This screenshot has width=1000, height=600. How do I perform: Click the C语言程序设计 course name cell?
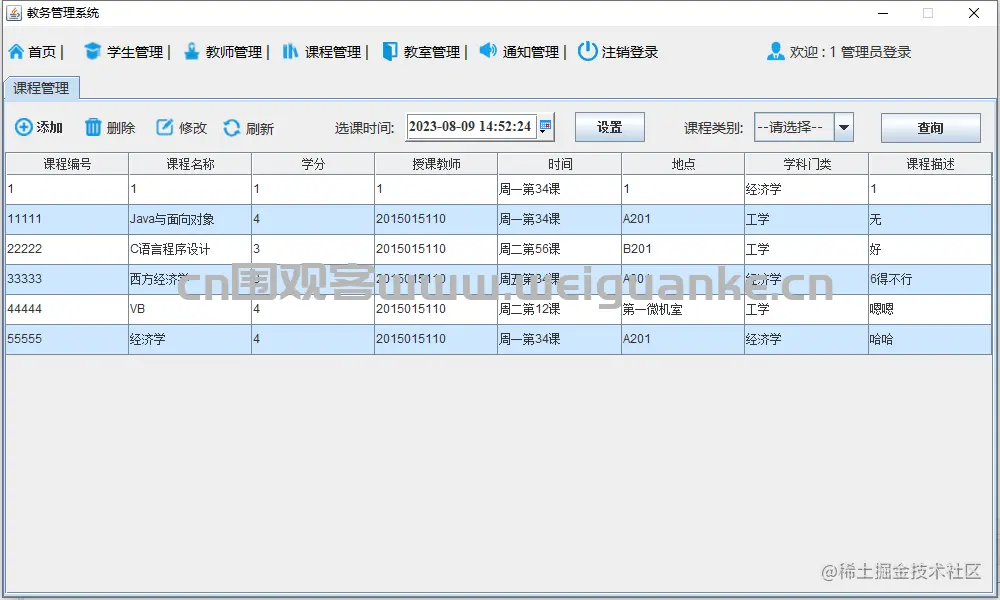pos(190,249)
